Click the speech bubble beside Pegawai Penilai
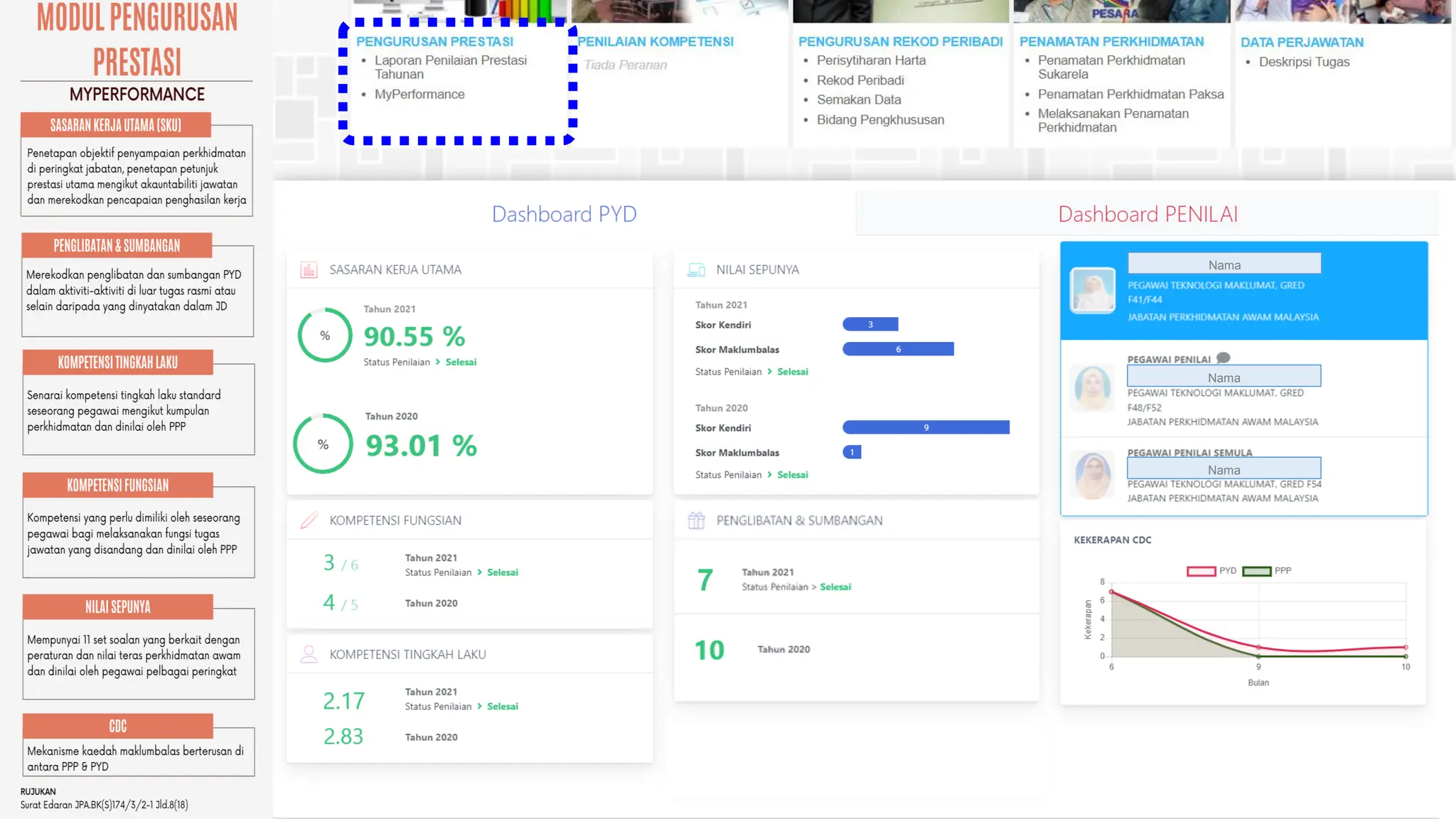 click(1223, 358)
